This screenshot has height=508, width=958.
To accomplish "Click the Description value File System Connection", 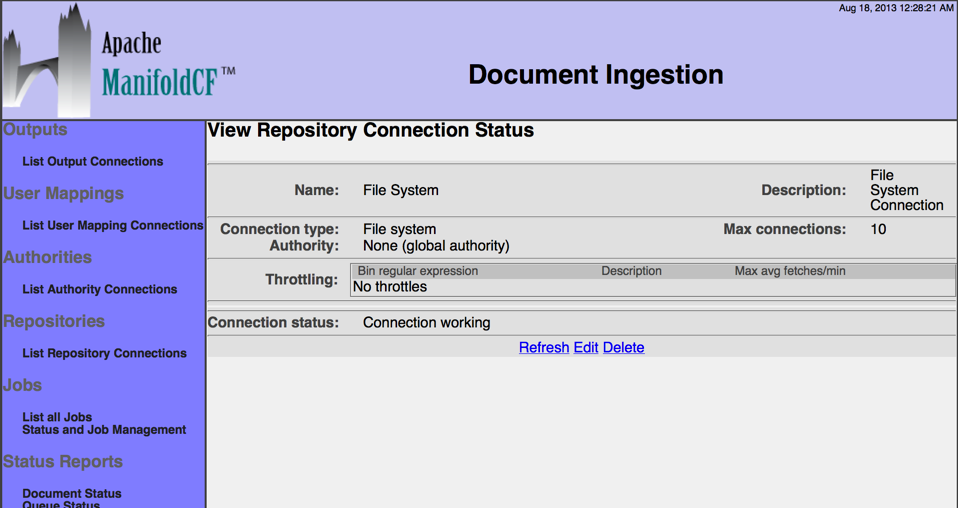I will coord(907,190).
